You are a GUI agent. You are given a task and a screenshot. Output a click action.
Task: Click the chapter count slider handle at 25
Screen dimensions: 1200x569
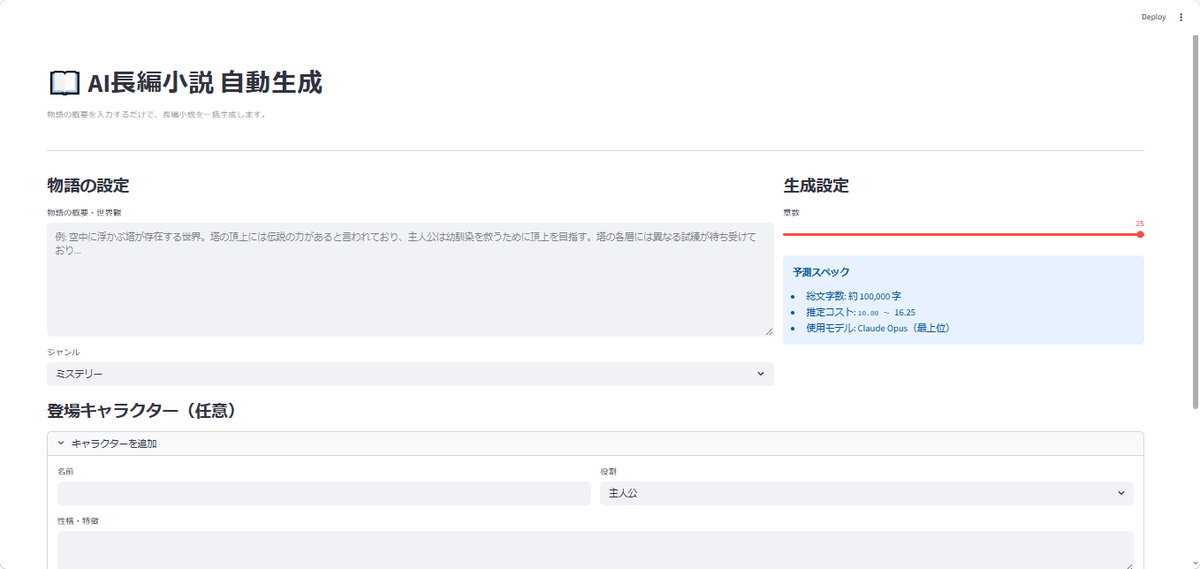point(1140,234)
